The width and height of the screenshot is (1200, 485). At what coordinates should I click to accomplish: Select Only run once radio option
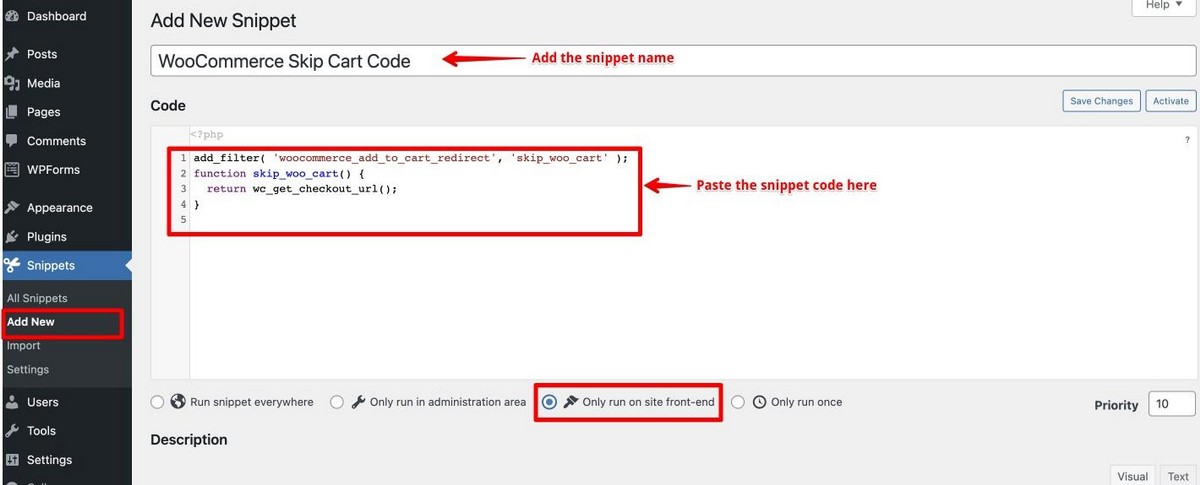(738, 402)
